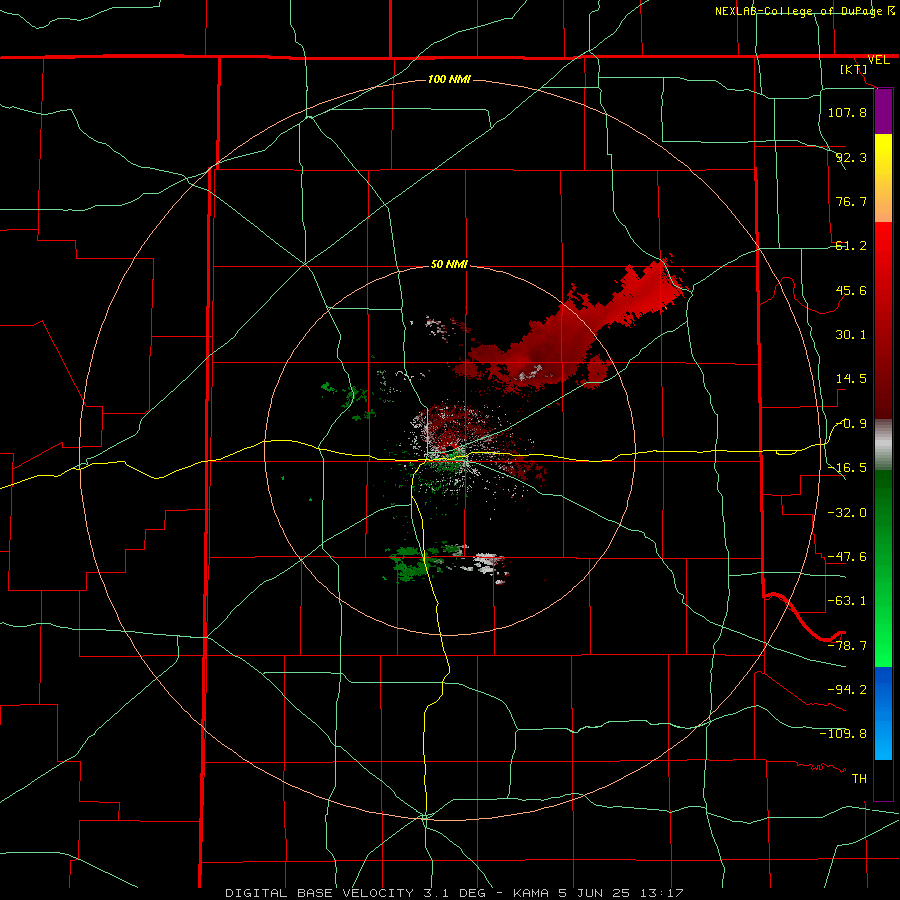900x900 pixels.
Task: Click the 107.8 velocity scale value
Action: (x=847, y=112)
